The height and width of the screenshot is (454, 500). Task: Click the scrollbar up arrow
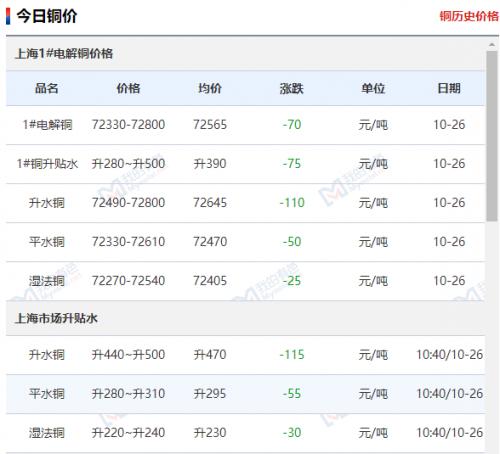(x=492, y=45)
